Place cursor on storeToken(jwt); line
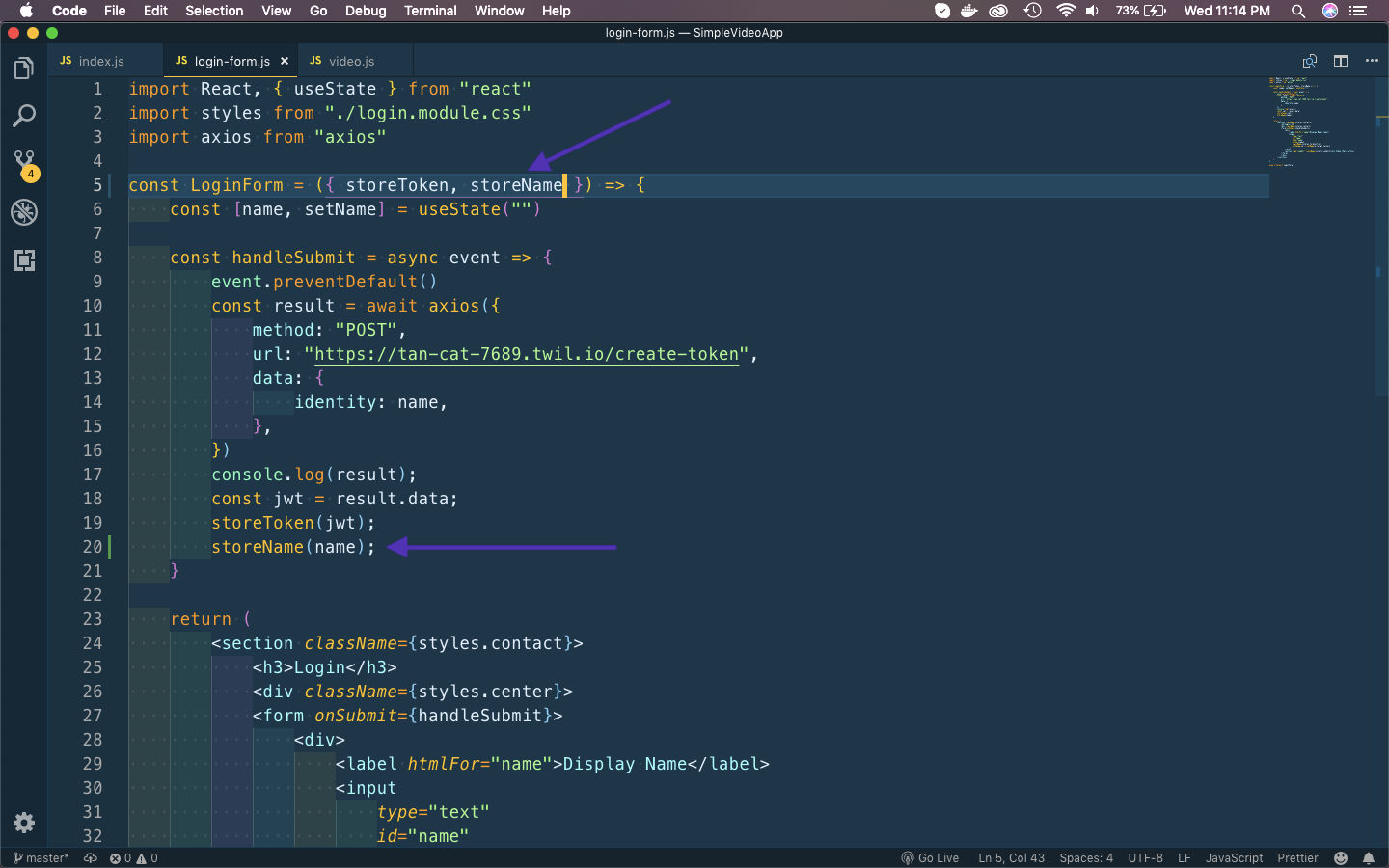The width and height of the screenshot is (1389, 868). [x=293, y=523]
